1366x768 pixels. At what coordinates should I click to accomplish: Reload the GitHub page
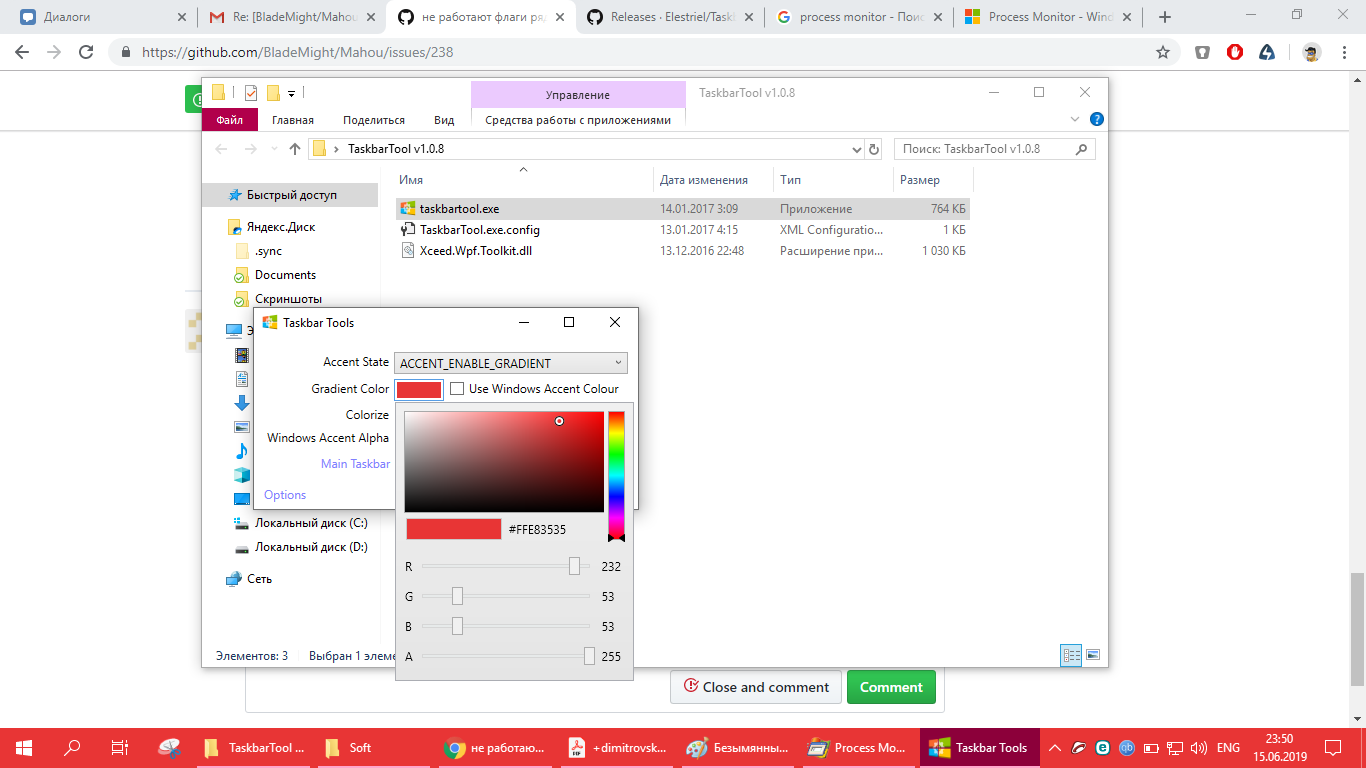pos(86,52)
